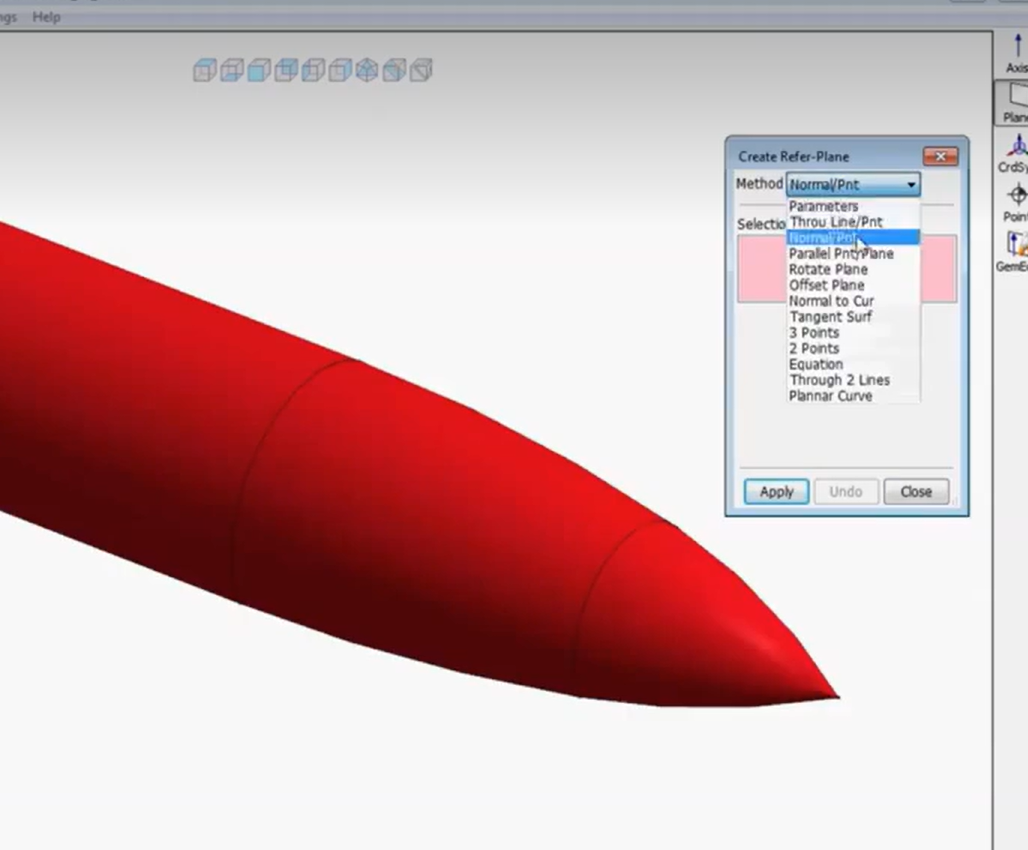This screenshot has width=1028, height=850.
Task: Close Create Refer-Plane dialog with X
Action: [x=940, y=156]
